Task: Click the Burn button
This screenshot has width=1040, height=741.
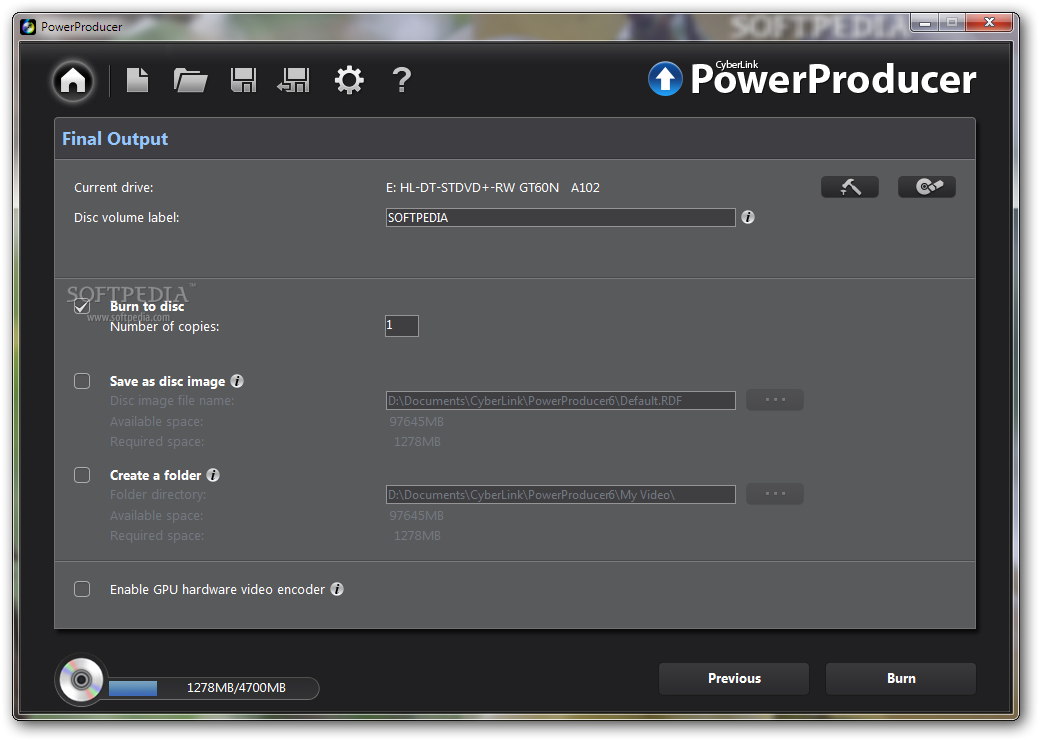Action: [901, 679]
